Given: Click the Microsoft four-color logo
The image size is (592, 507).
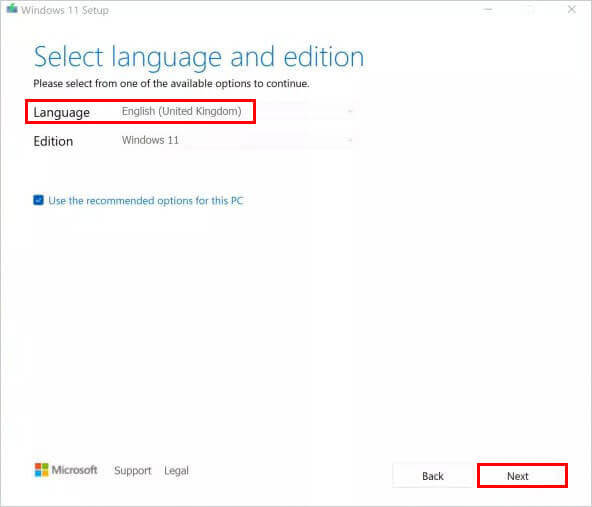Looking at the screenshot, I should 42,470.
